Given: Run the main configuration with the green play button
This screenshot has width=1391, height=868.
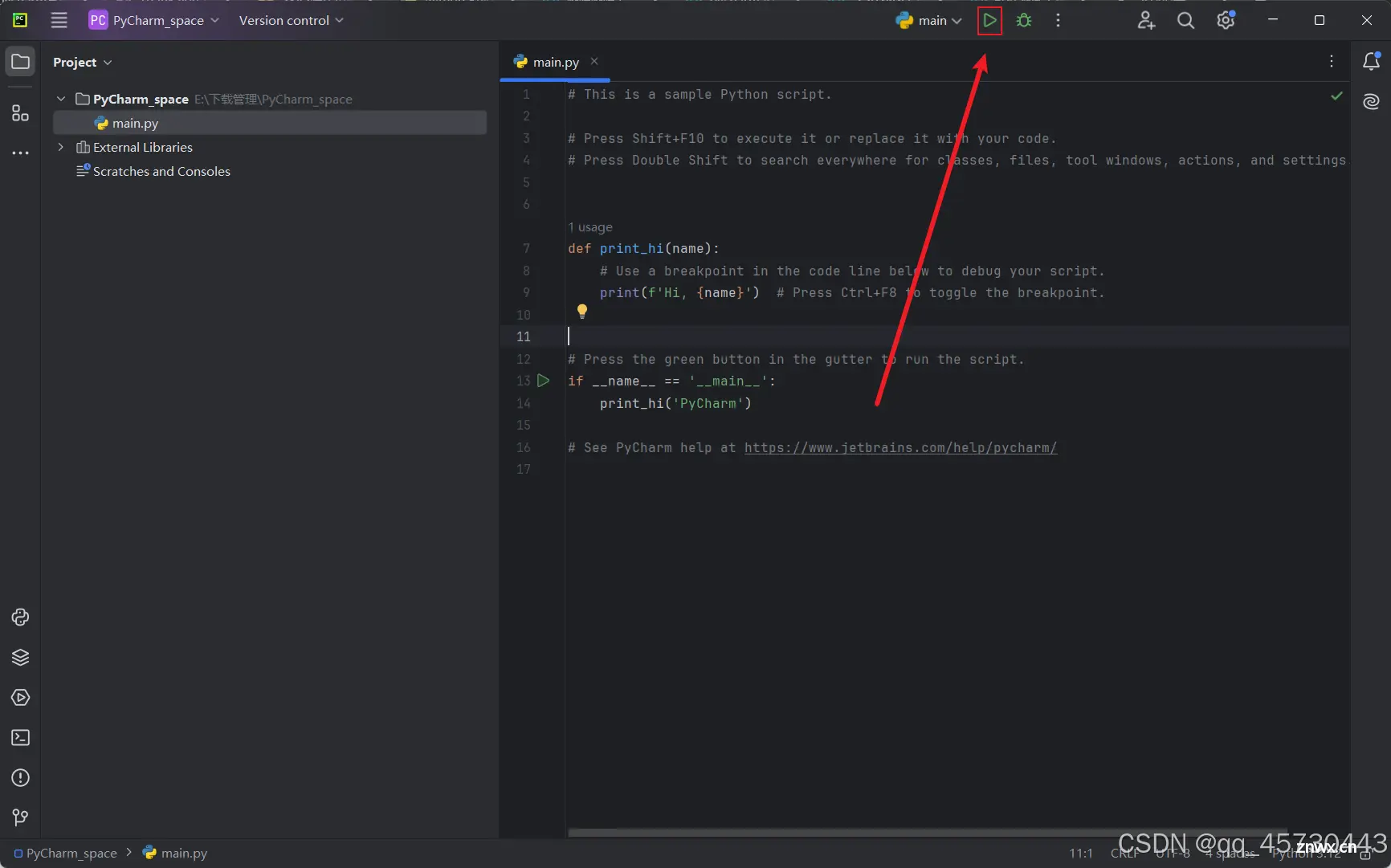Looking at the screenshot, I should point(989,20).
